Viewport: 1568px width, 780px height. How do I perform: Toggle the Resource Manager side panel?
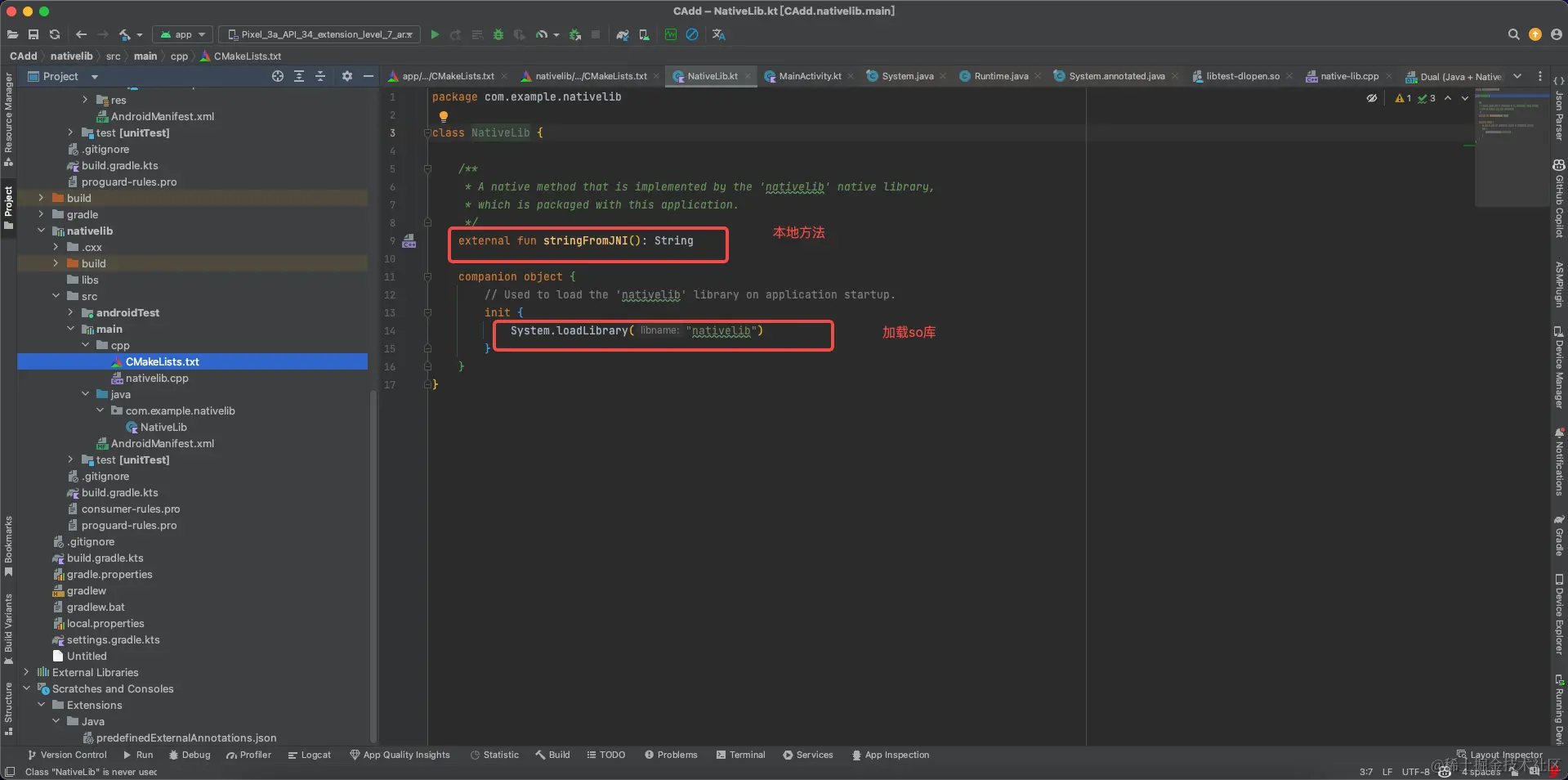pos(8,119)
